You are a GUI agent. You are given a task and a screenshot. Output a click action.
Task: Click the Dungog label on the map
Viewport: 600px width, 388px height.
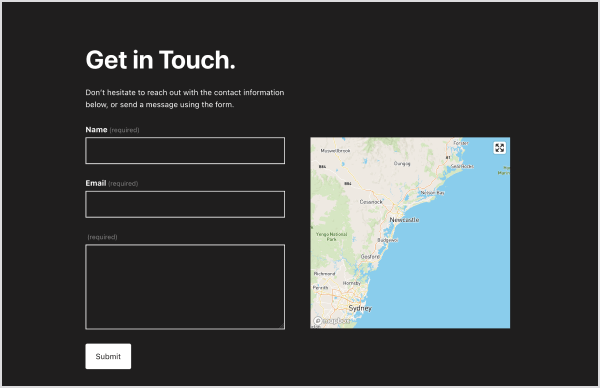(402, 163)
